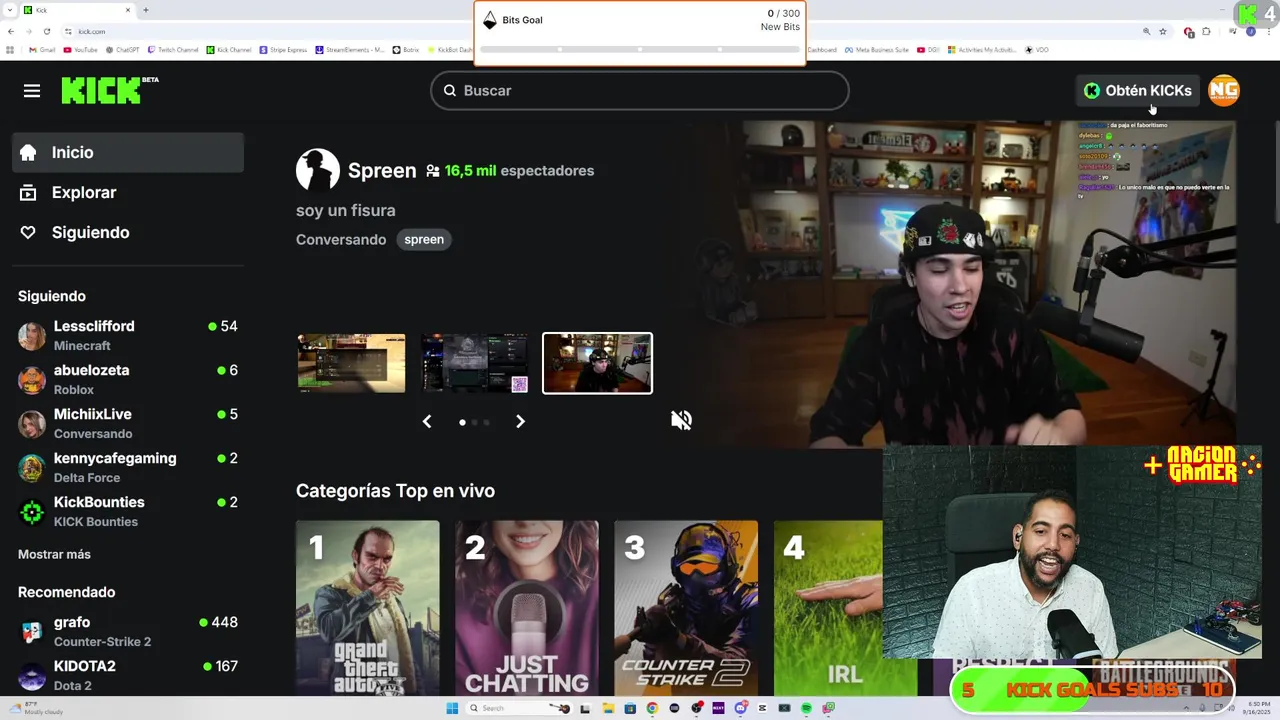Image resolution: width=1280 pixels, height=720 pixels.
Task: Click the grafo avatar in Recomendado
Action: [x=32, y=632]
